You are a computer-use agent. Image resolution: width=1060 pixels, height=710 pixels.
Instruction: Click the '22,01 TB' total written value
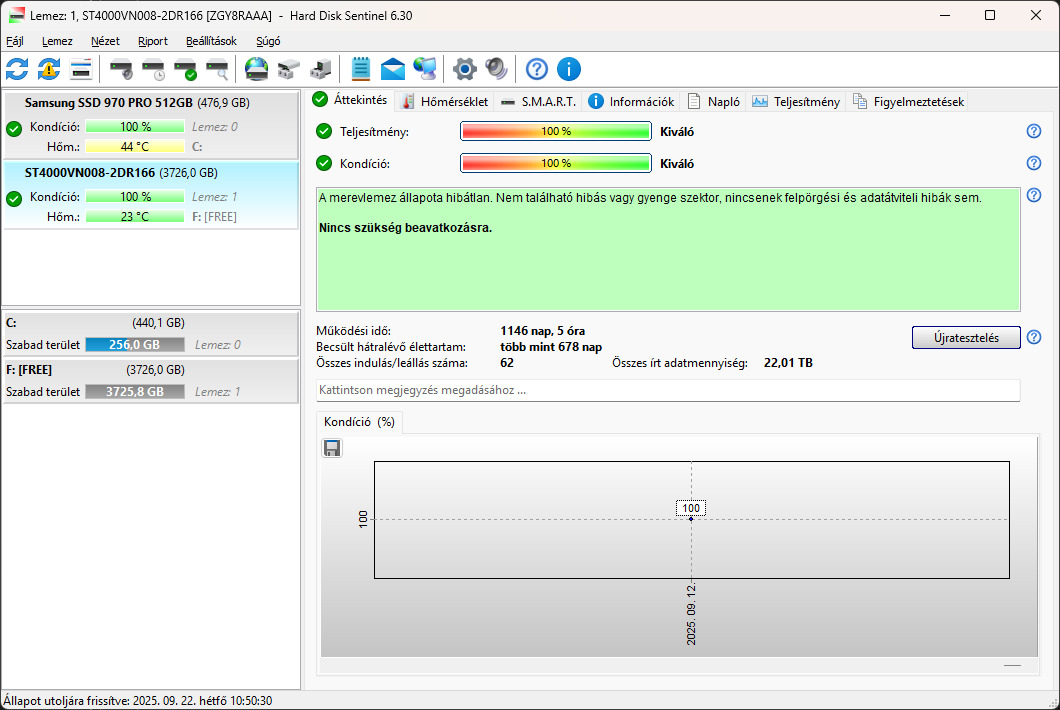point(788,363)
